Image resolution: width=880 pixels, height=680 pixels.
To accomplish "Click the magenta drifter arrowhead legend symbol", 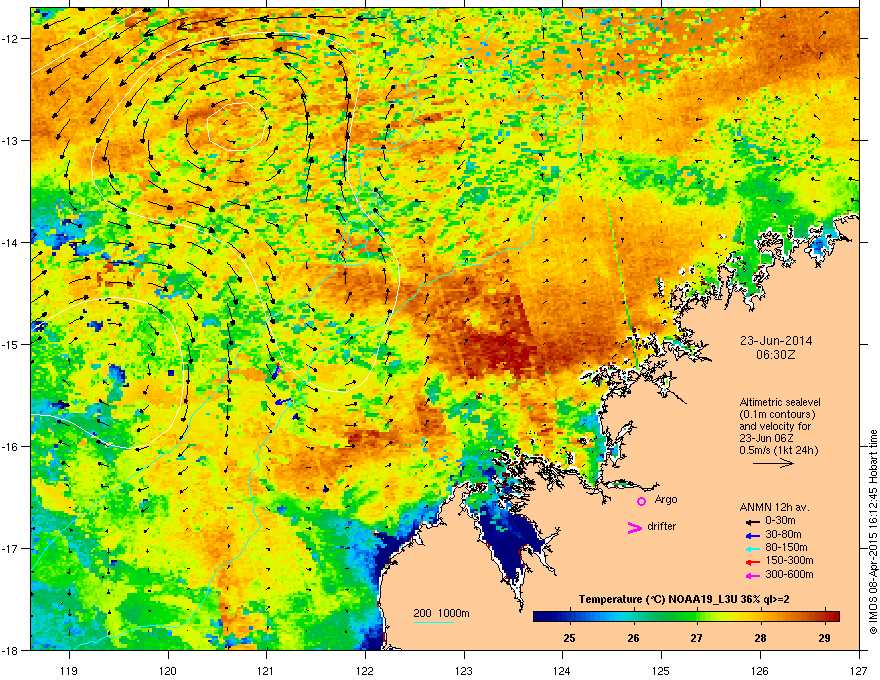I will tap(634, 527).
